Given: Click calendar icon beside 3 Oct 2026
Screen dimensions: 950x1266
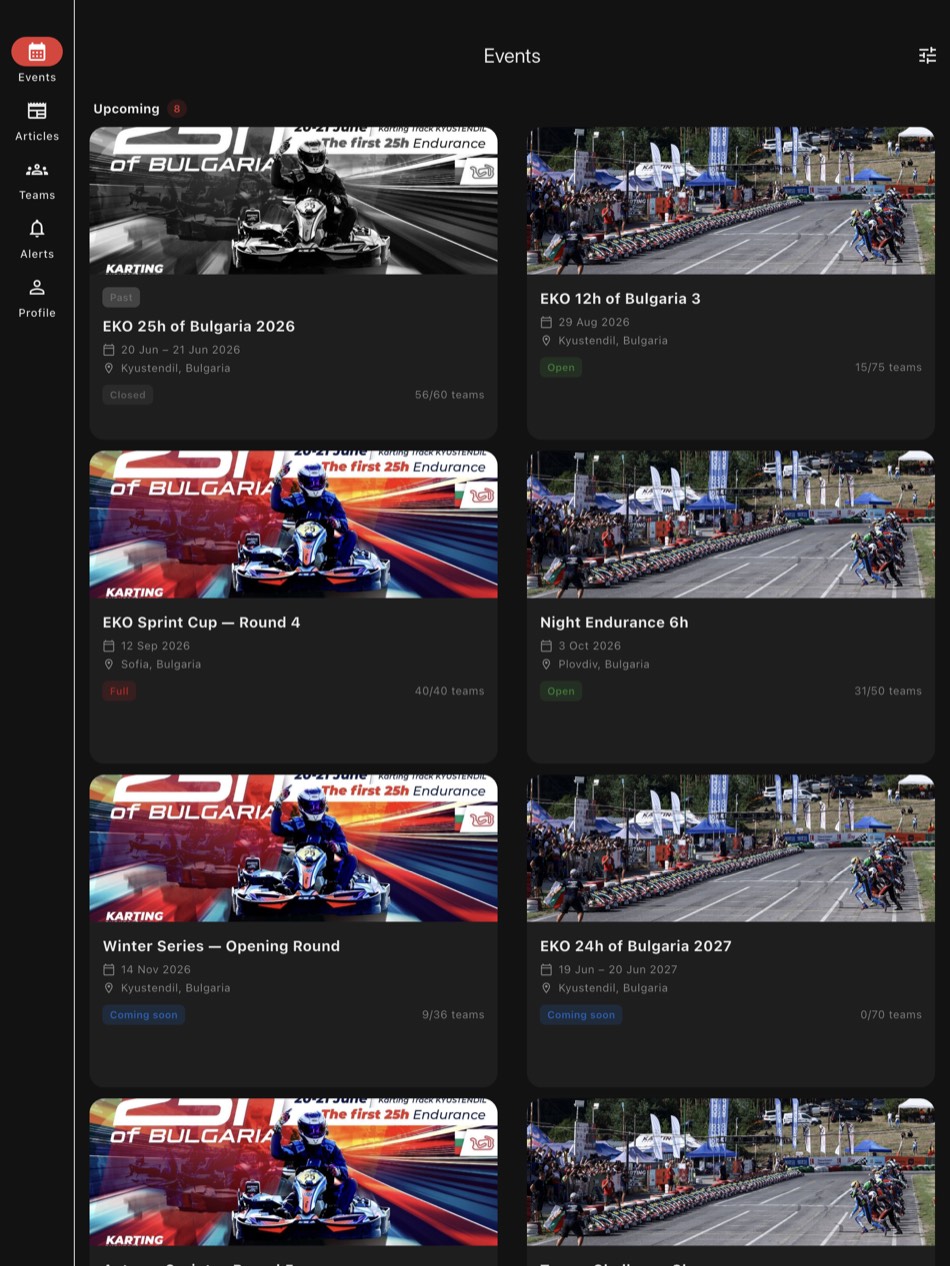Looking at the screenshot, I should 546,646.
